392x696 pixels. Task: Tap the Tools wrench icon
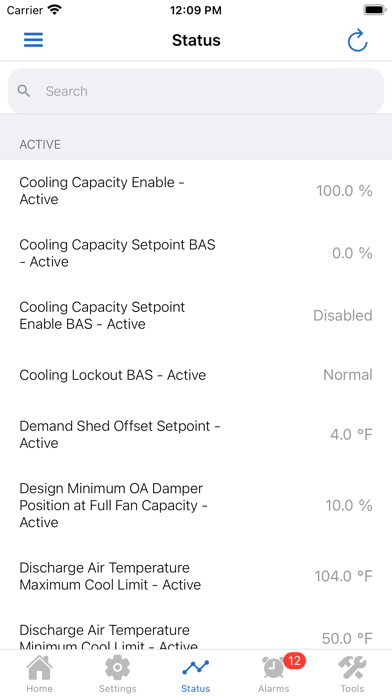point(352,668)
